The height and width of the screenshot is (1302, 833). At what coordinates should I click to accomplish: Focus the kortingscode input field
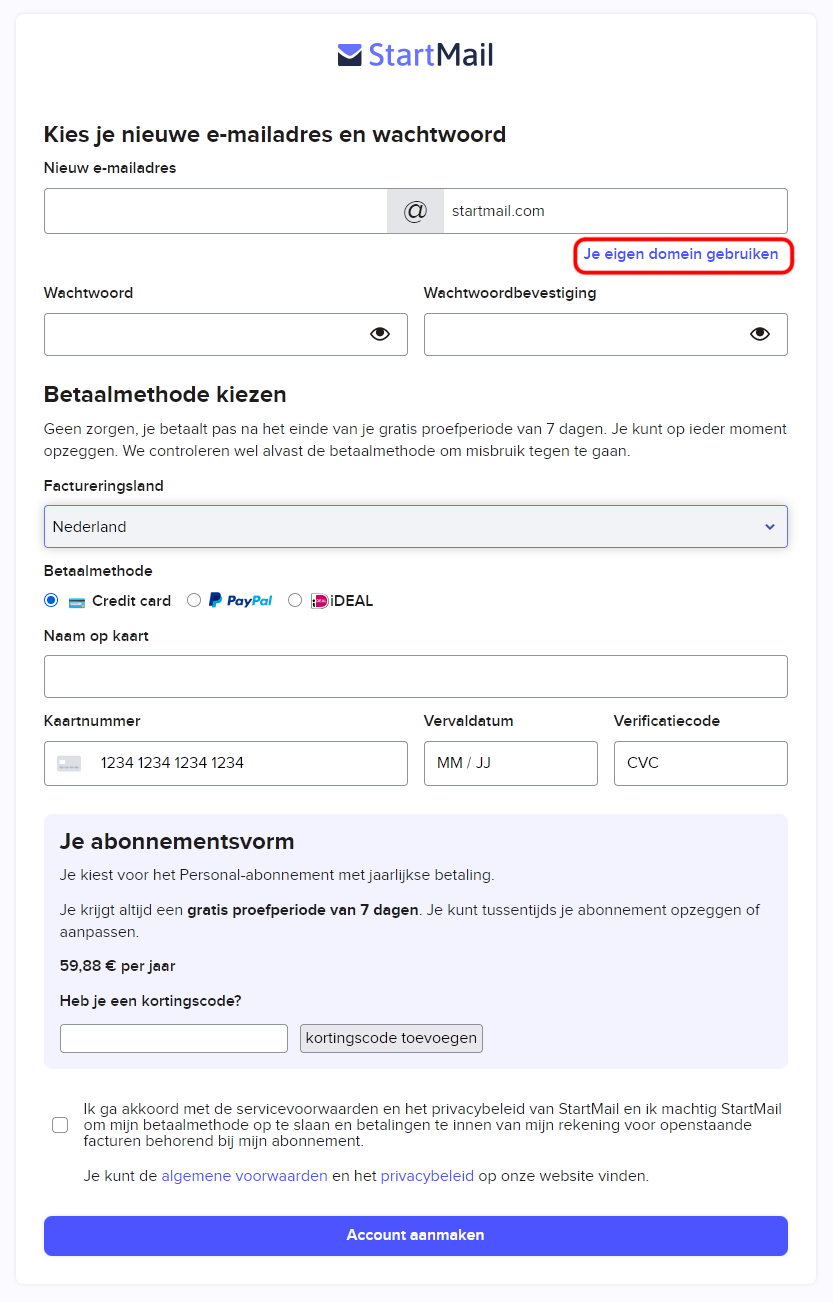174,1038
